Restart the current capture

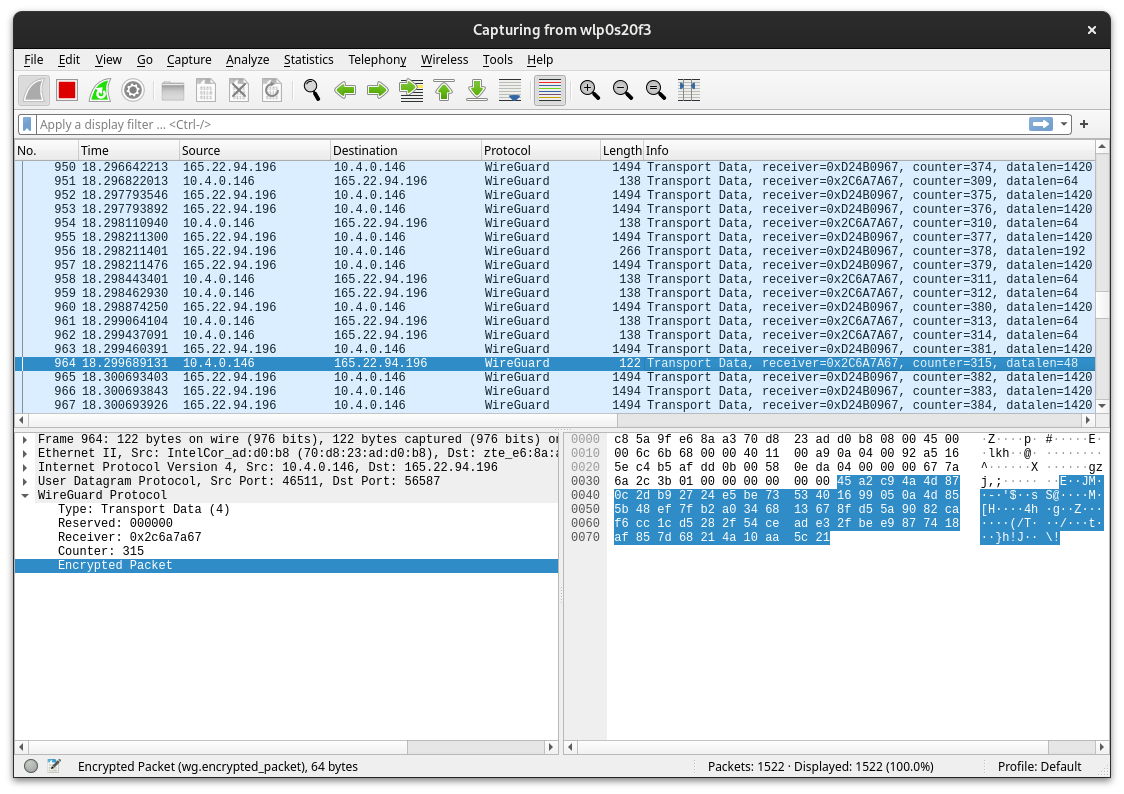[x=100, y=90]
